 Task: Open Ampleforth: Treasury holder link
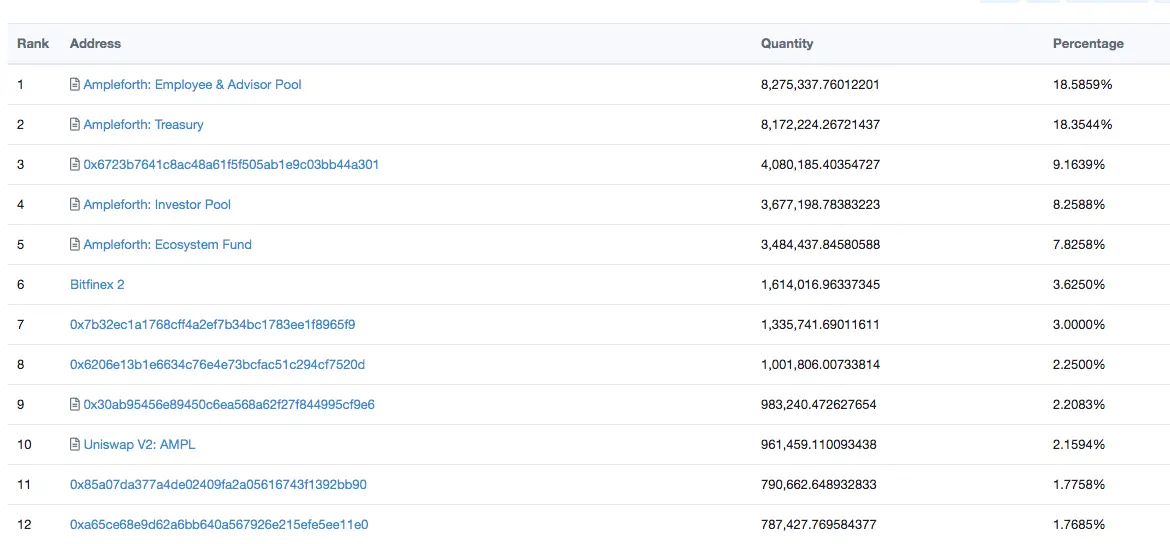click(143, 125)
